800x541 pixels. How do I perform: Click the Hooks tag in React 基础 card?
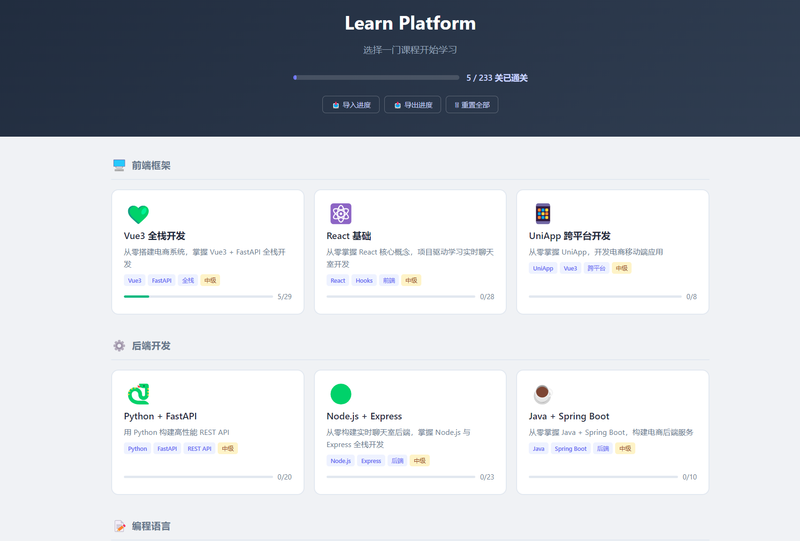[x=364, y=280]
